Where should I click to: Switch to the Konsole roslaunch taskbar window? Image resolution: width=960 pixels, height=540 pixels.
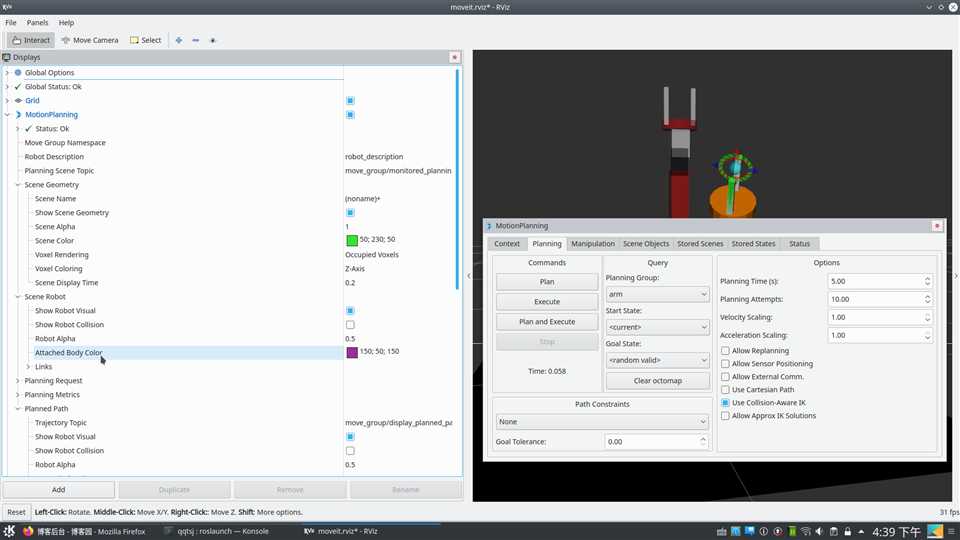pyautogui.click(x=217, y=531)
